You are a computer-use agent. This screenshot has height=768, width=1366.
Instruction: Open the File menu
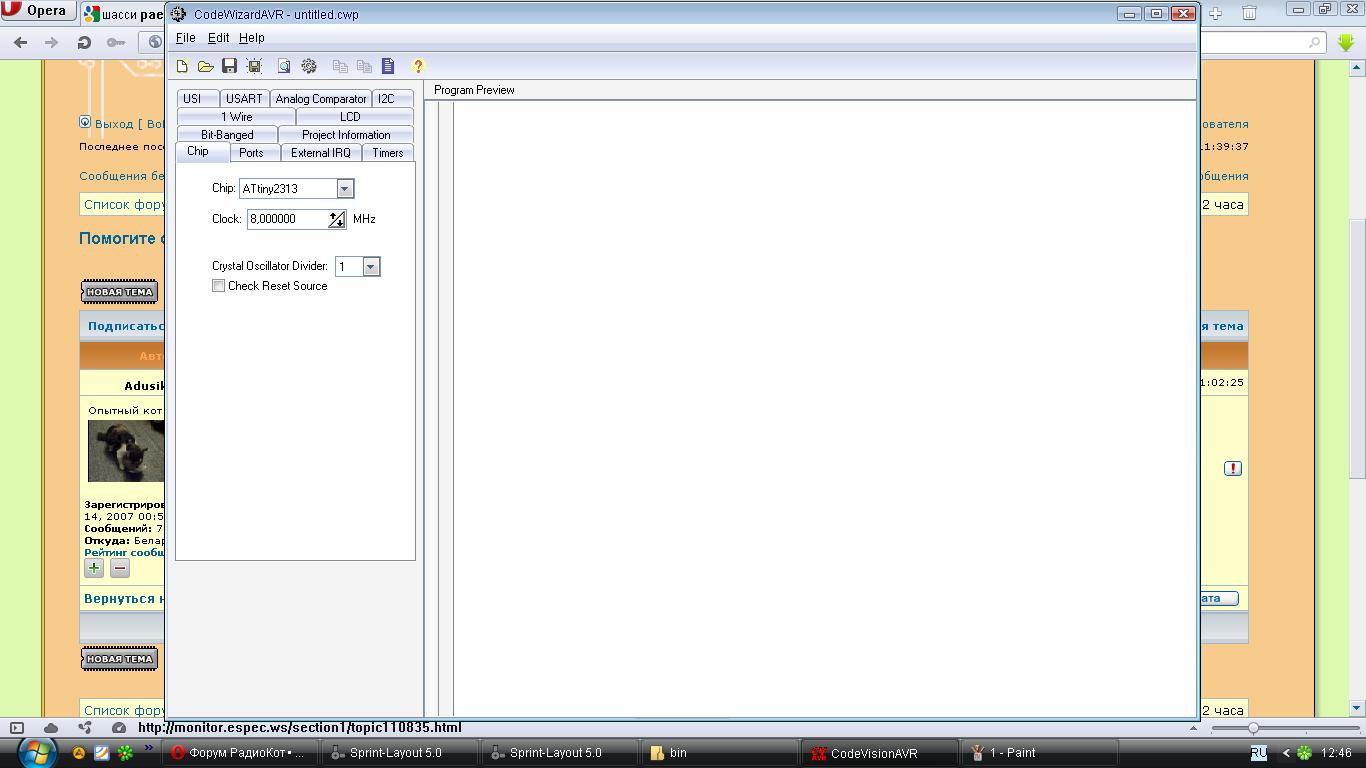click(x=185, y=38)
